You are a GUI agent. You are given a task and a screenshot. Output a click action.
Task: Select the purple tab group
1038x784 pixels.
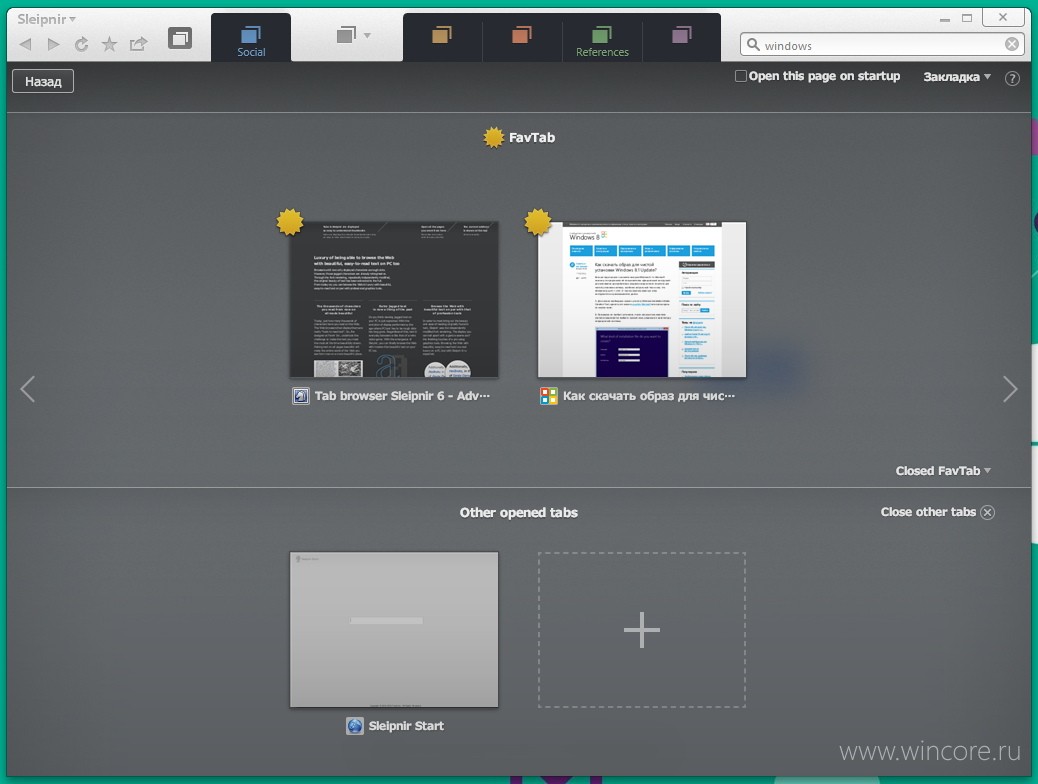pos(681,35)
